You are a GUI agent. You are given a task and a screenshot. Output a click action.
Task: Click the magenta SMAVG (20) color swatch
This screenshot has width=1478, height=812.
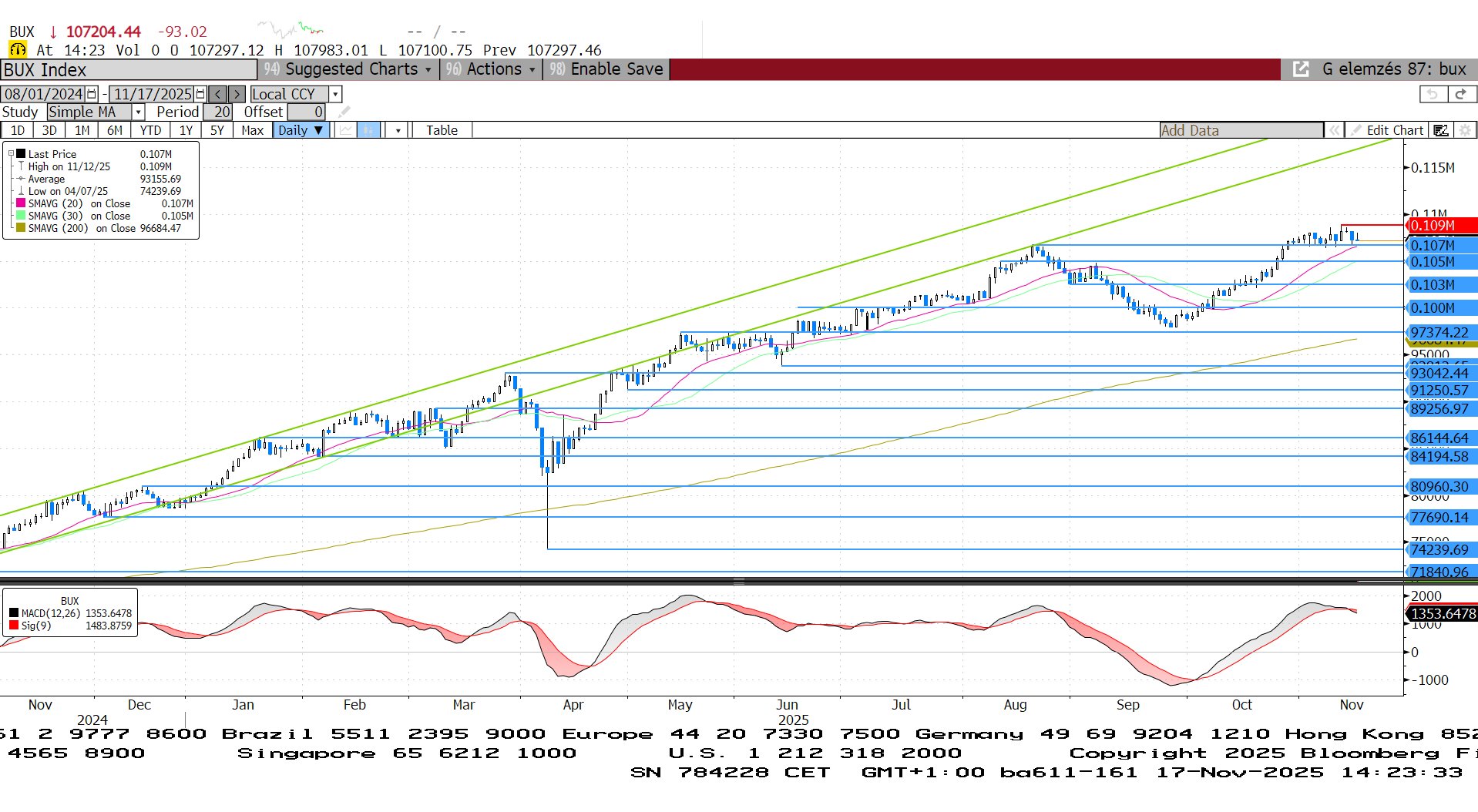pyautogui.click(x=21, y=203)
